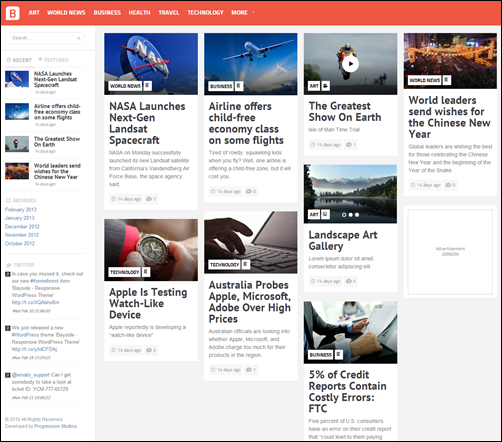This screenshot has height=442, width=502.
Task: Open sidebar link World leaders send wishes
Action: [x=57, y=171]
